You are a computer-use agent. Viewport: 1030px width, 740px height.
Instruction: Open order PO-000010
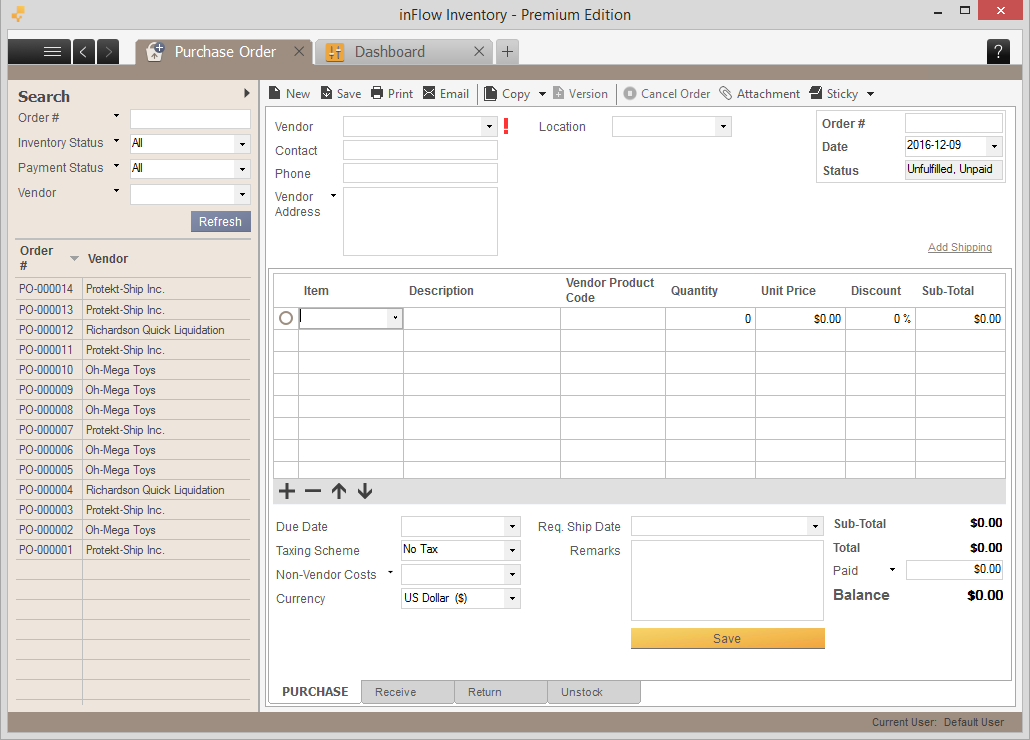[133, 370]
